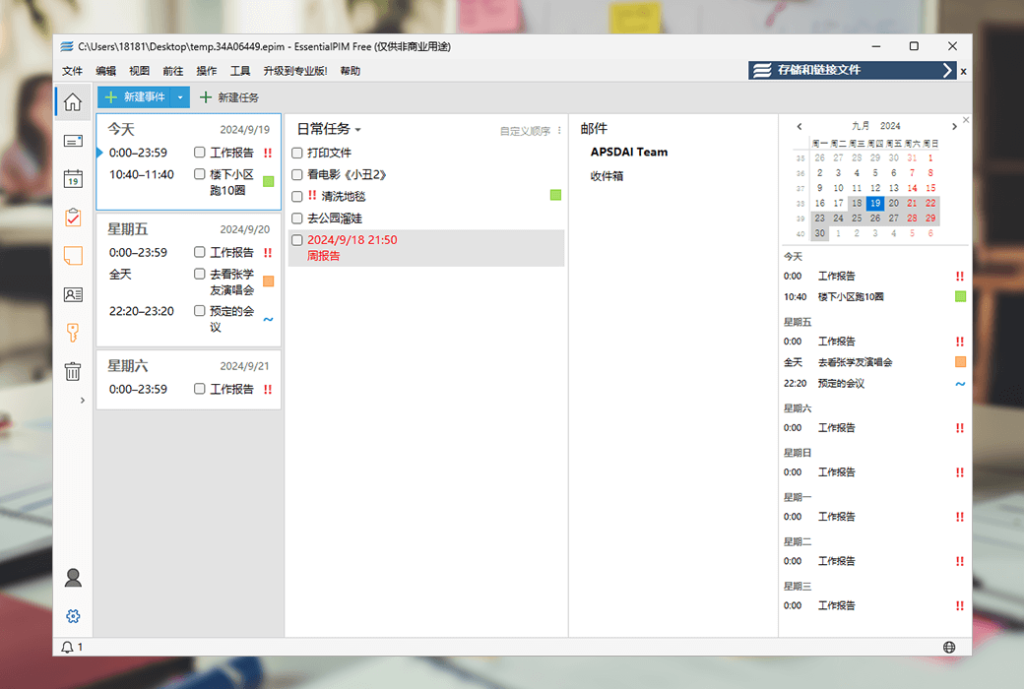Expand the sidebar with small chevron
1024x689 pixels.
coord(82,400)
